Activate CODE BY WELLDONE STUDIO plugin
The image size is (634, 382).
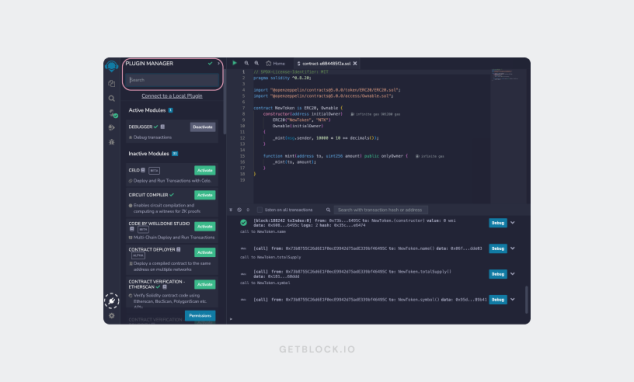click(x=205, y=226)
